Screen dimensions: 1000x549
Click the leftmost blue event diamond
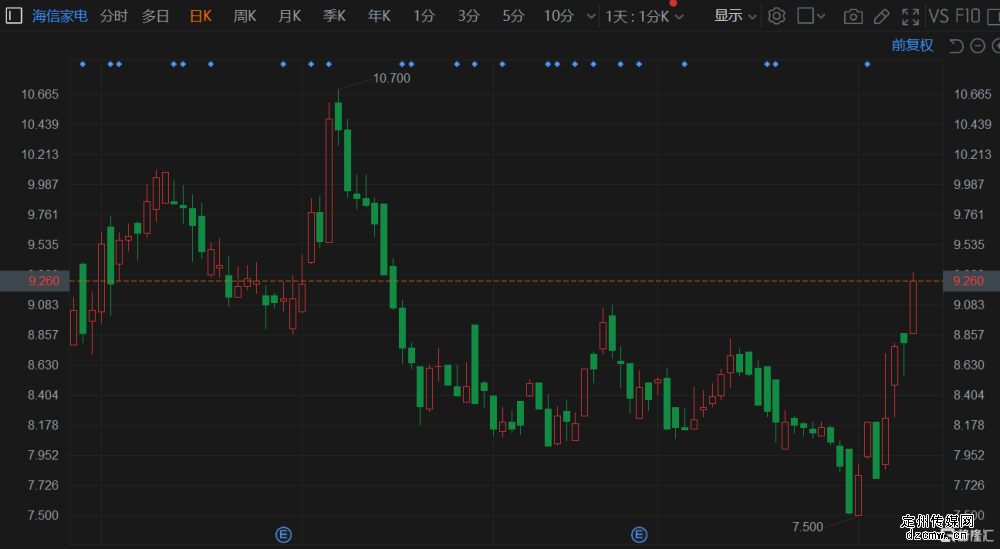pyautogui.click(x=82, y=64)
